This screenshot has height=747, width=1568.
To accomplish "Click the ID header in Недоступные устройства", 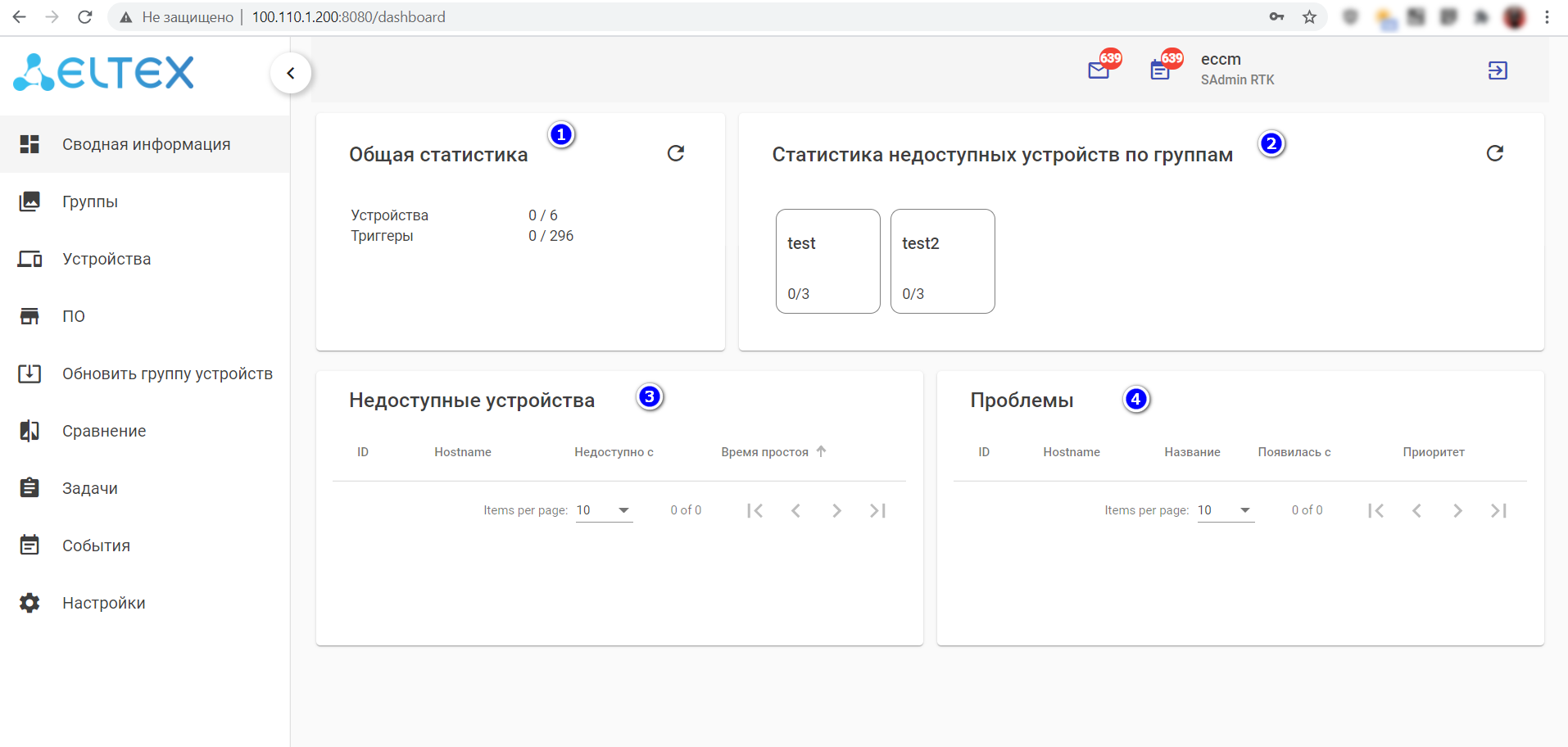I will [363, 452].
